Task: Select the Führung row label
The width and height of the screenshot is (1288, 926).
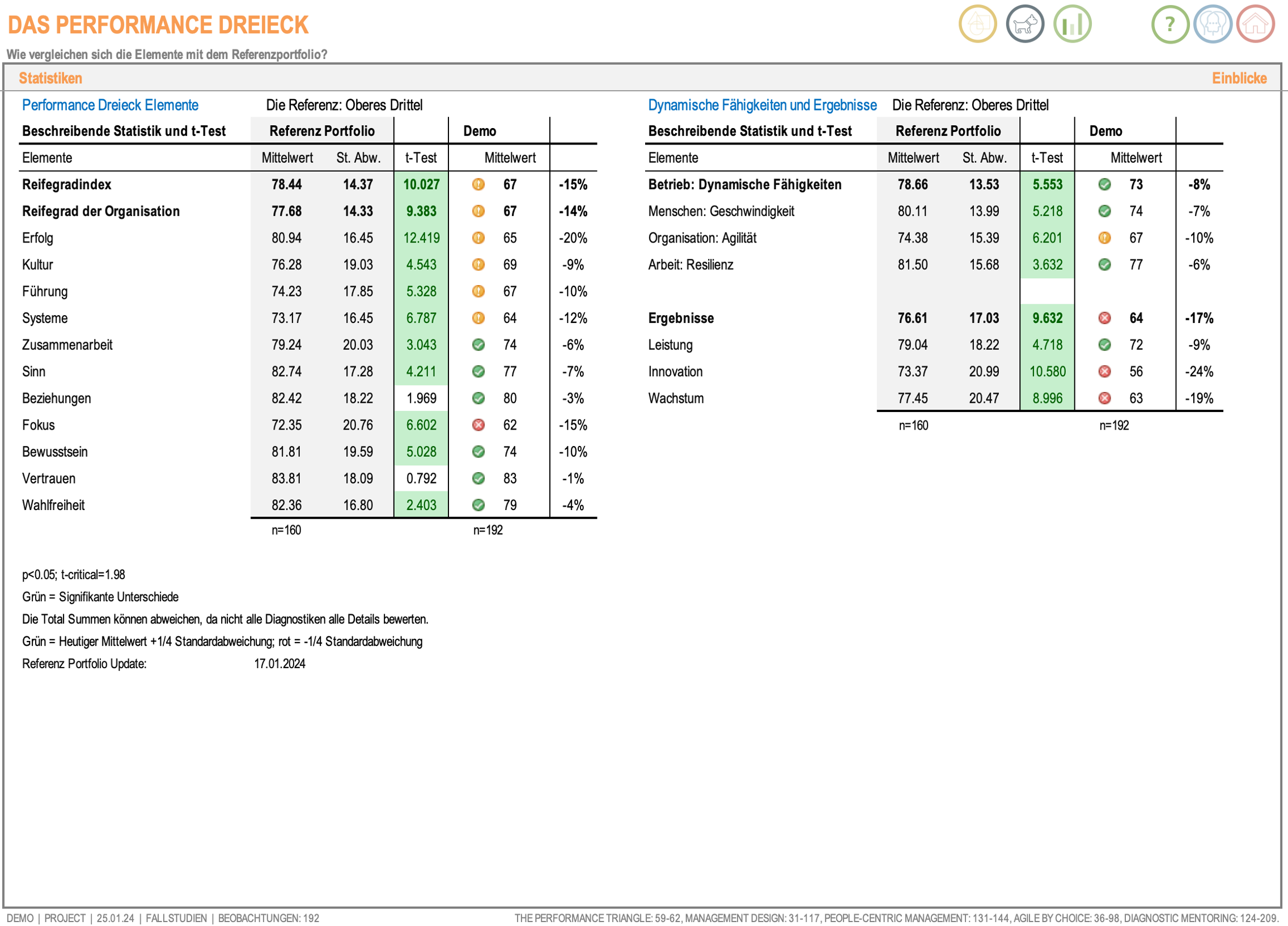Action: tap(45, 291)
